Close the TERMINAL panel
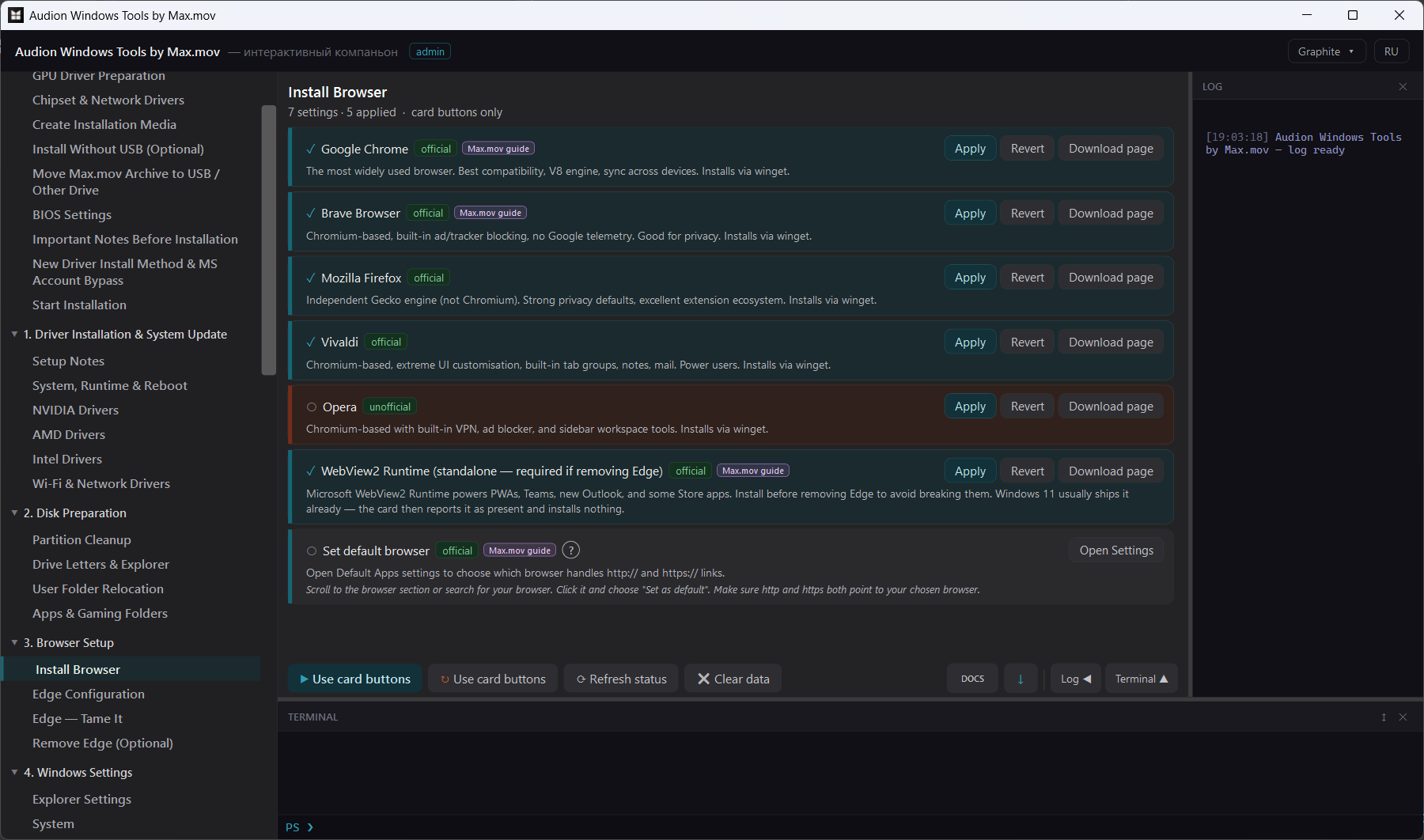This screenshot has width=1424, height=840. 1403,717
